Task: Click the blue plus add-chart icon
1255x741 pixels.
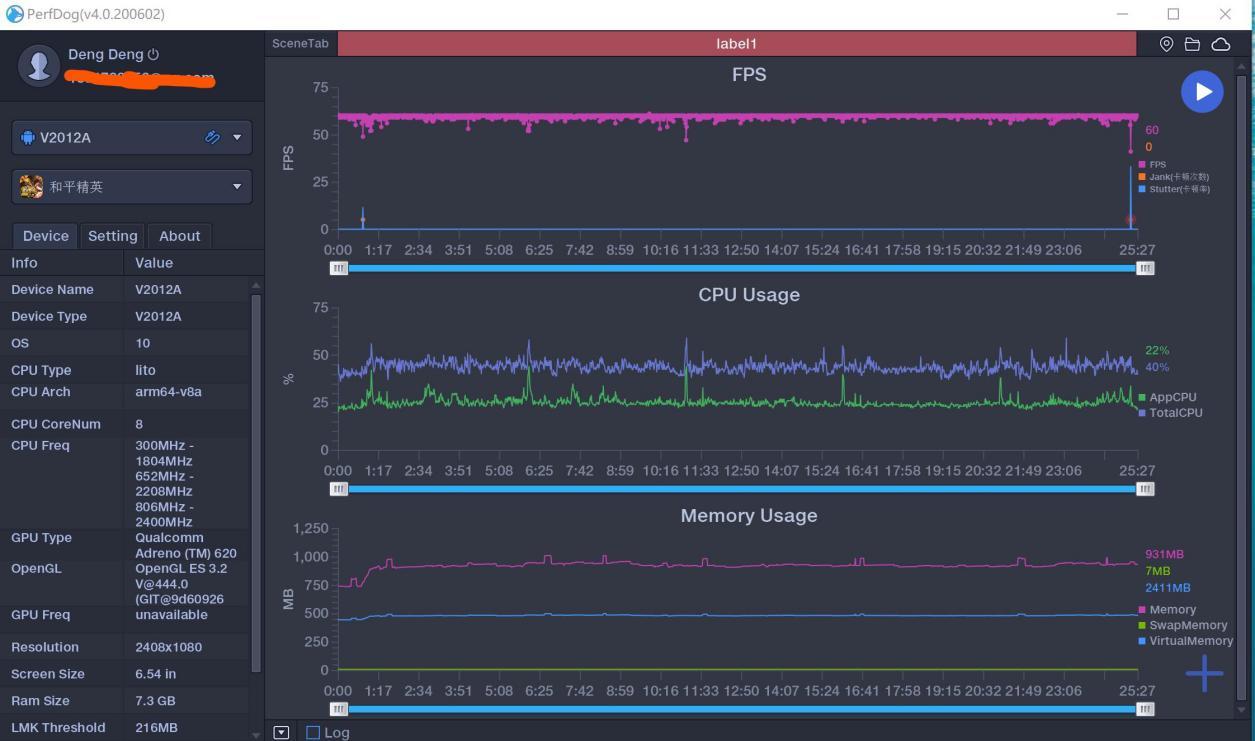Action: coord(1204,673)
